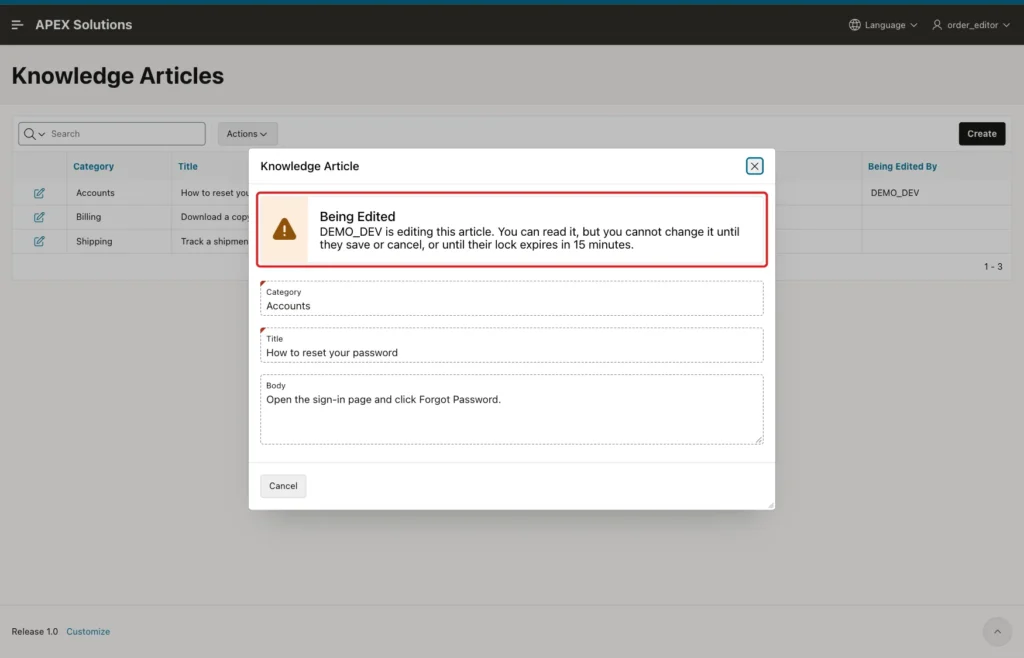
Task: Click the APEX Solutions app title
Action: pyautogui.click(x=84, y=25)
